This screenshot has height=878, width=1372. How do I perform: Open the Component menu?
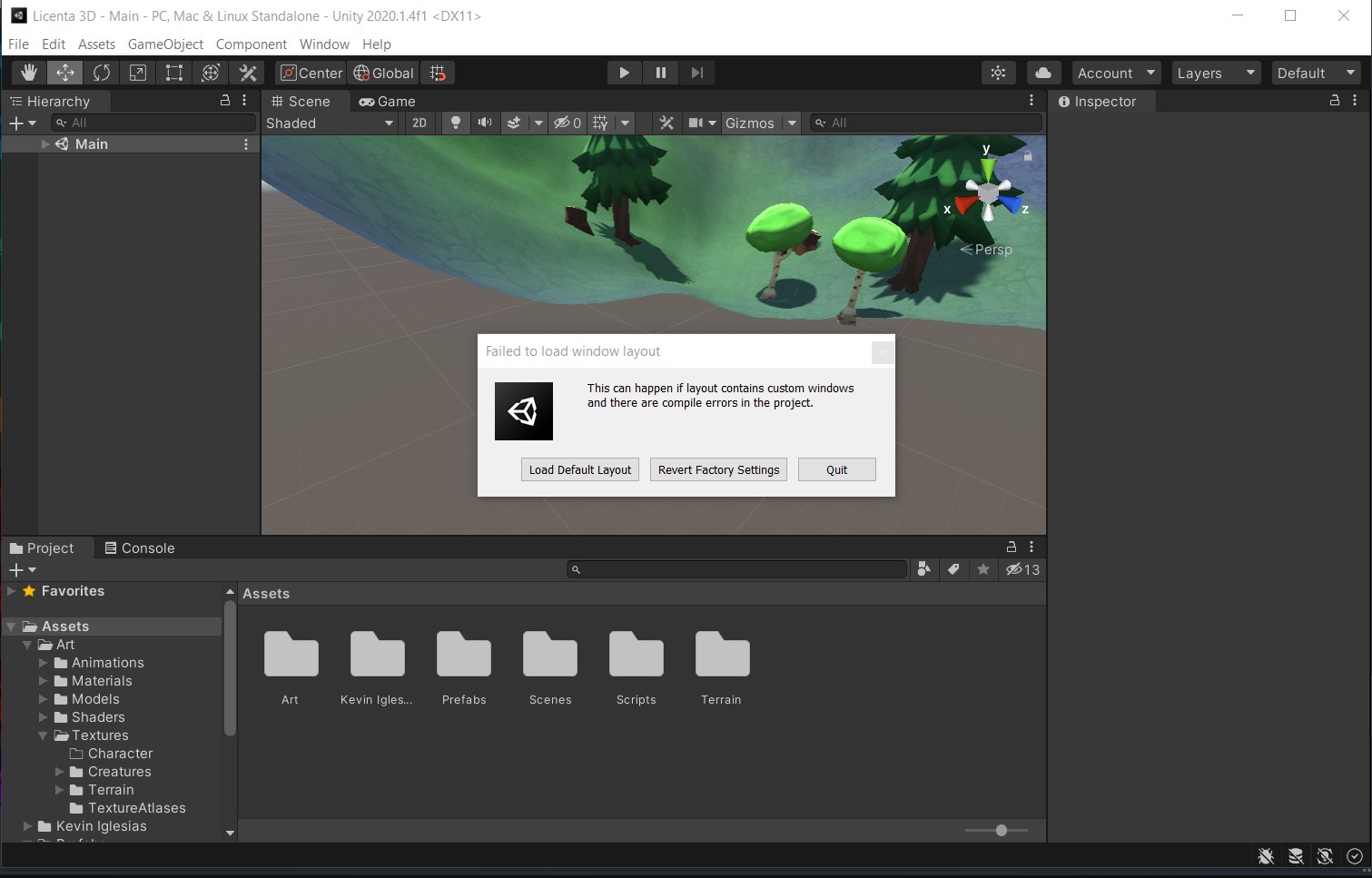[x=252, y=44]
